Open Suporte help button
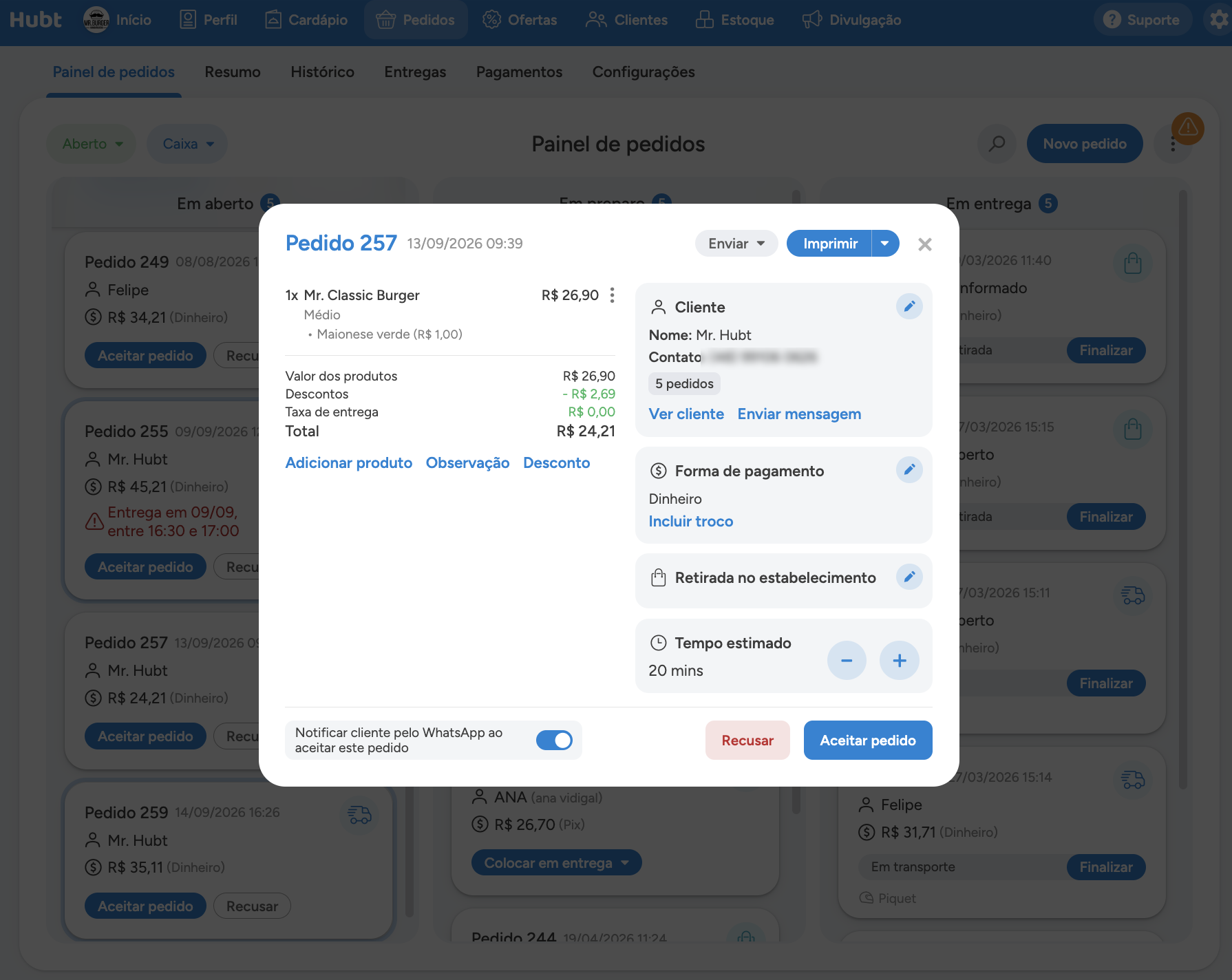 [1142, 20]
